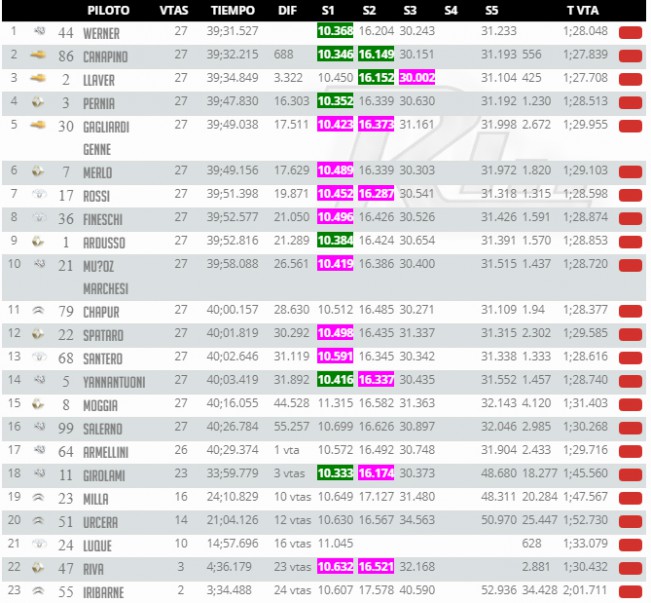Click the magenta 10.423 S1 time for GAGLIARDI
651x603 pixels.
pos(335,125)
